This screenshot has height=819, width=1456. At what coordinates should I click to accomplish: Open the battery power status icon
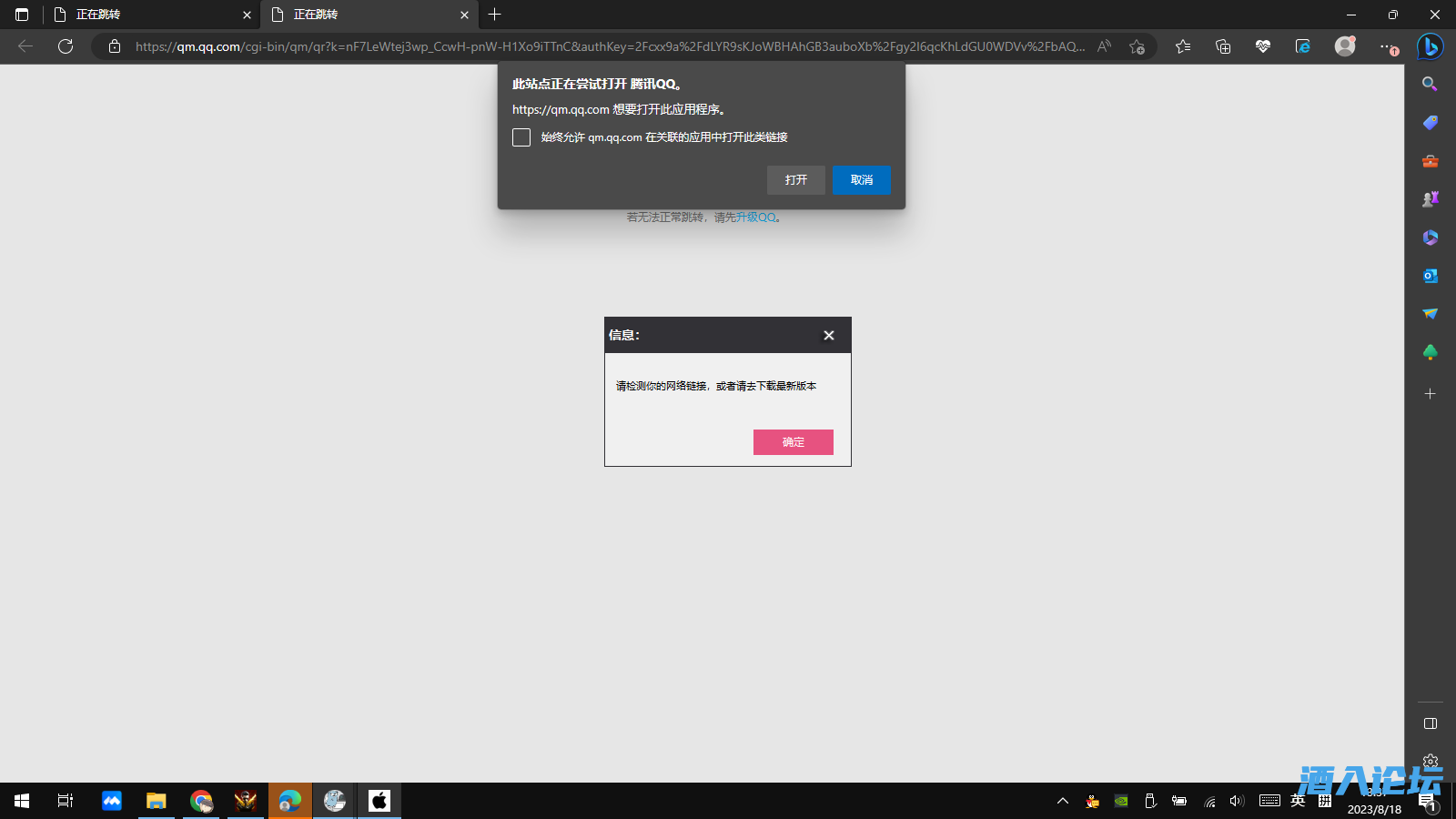[1179, 801]
